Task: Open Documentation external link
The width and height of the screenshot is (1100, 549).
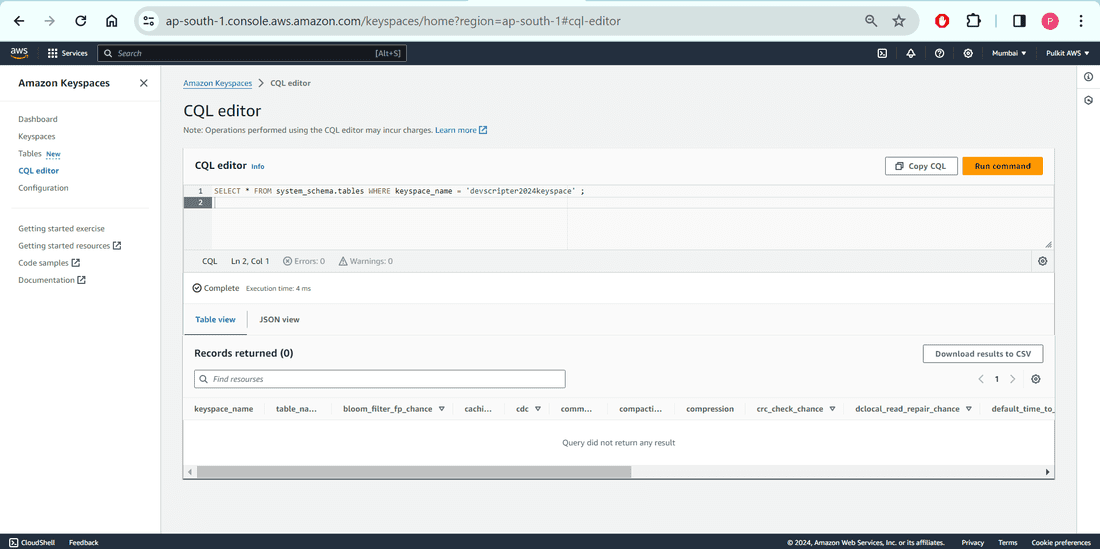Action: pos(52,280)
